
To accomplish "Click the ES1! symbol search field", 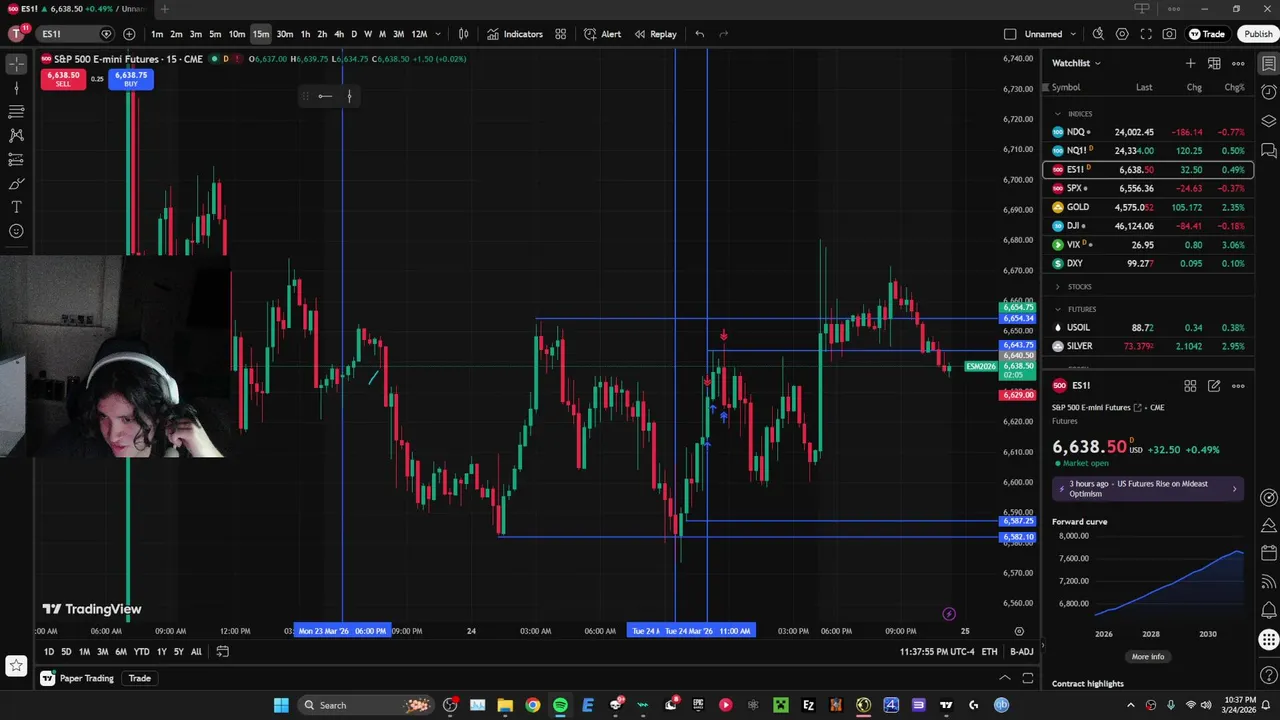I will (x=75, y=34).
